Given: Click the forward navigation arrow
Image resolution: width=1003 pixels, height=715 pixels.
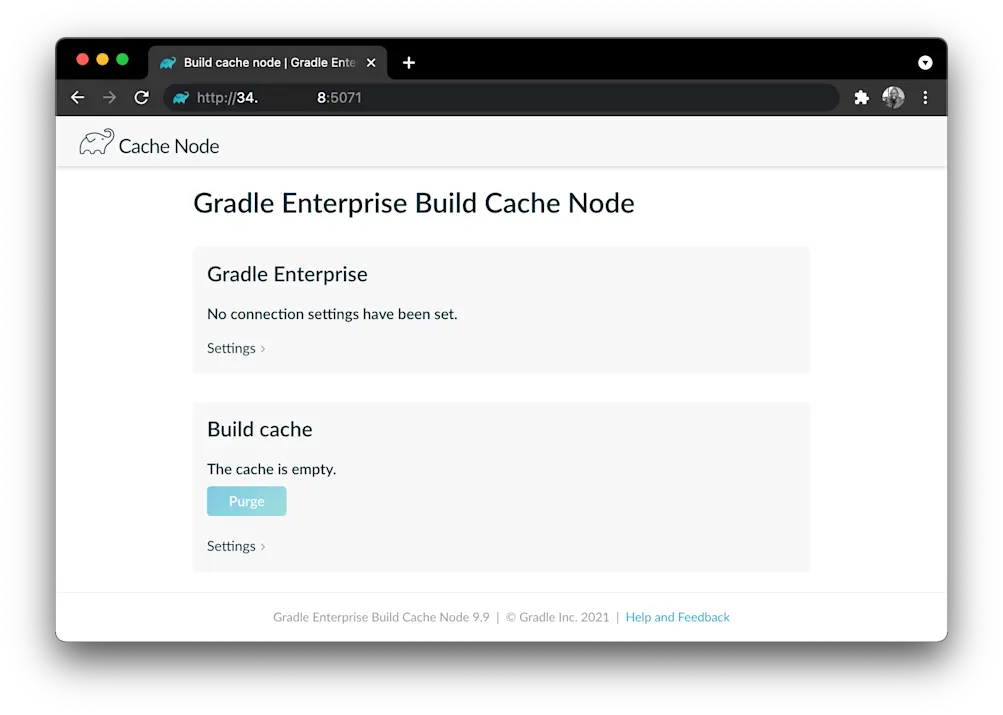Looking at the screenshot, I should 109,97.
